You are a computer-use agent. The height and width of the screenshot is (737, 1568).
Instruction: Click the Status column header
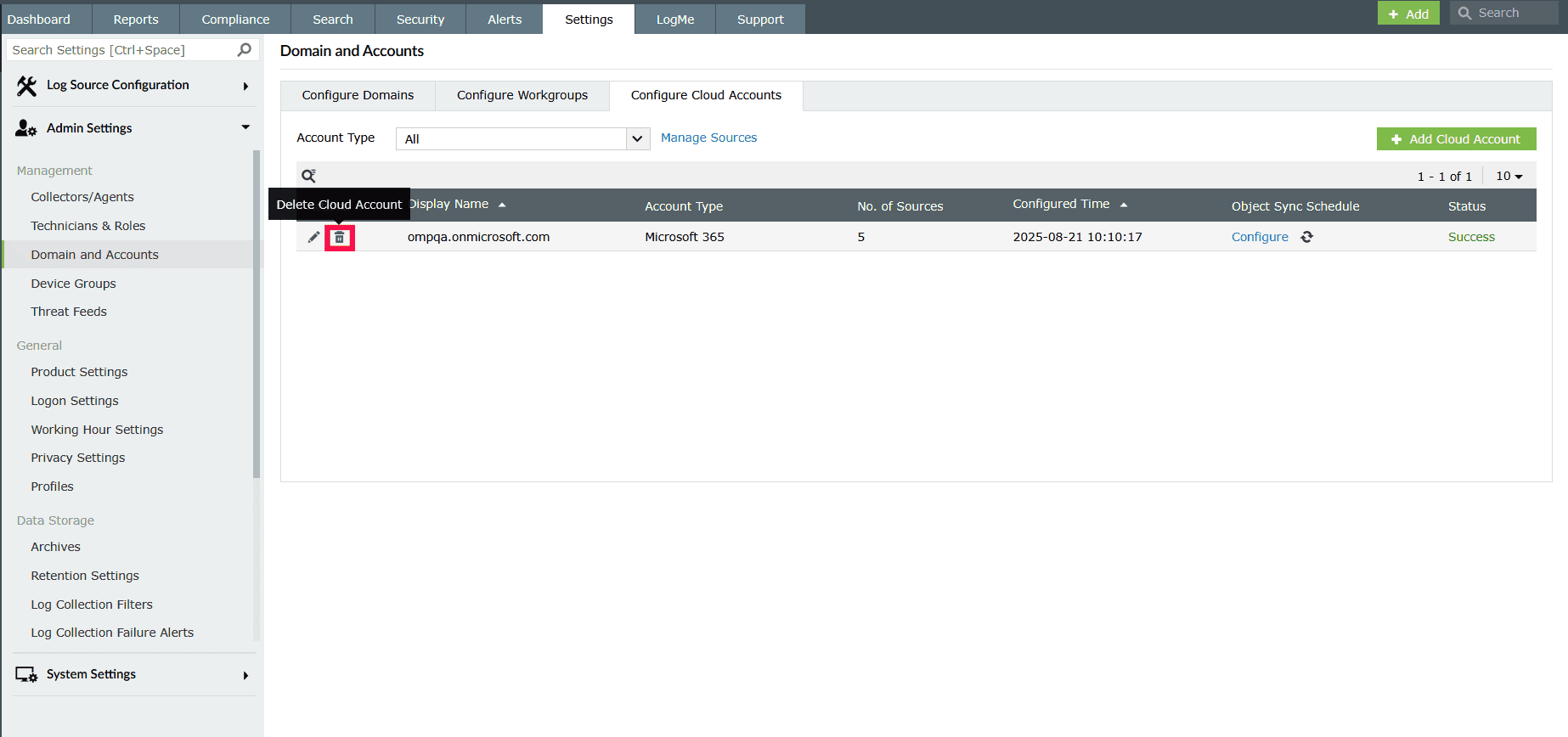point(1467,206)
